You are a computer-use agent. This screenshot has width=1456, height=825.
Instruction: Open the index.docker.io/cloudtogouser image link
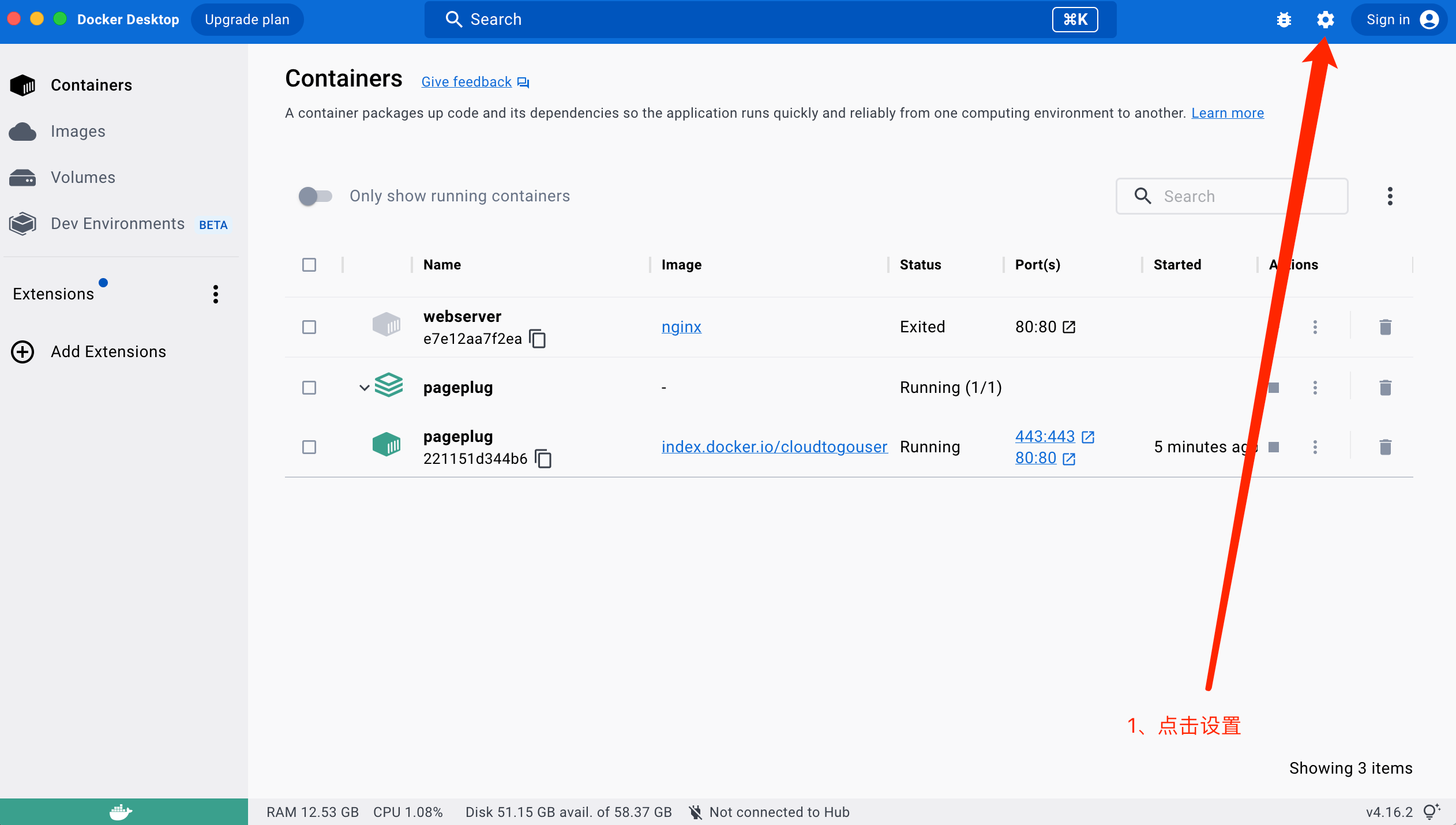(774, 447)
